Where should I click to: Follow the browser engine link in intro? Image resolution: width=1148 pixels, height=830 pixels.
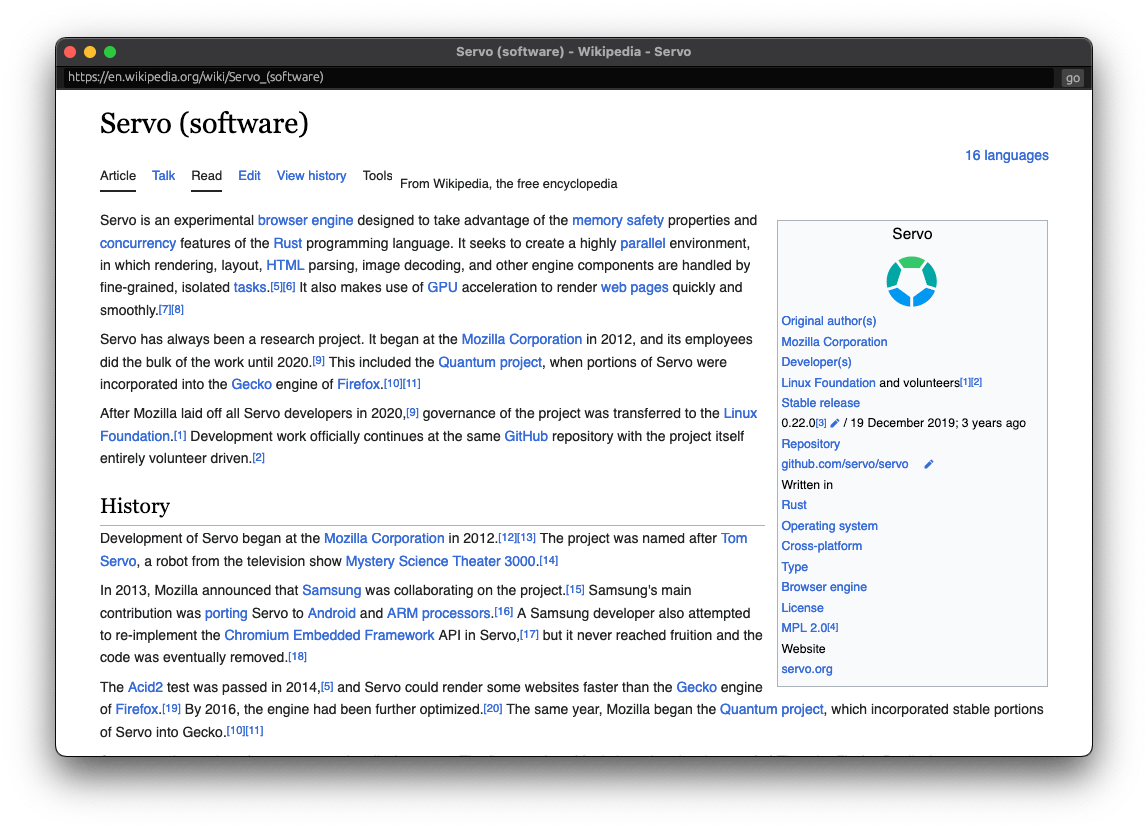(x=305, y=220)
